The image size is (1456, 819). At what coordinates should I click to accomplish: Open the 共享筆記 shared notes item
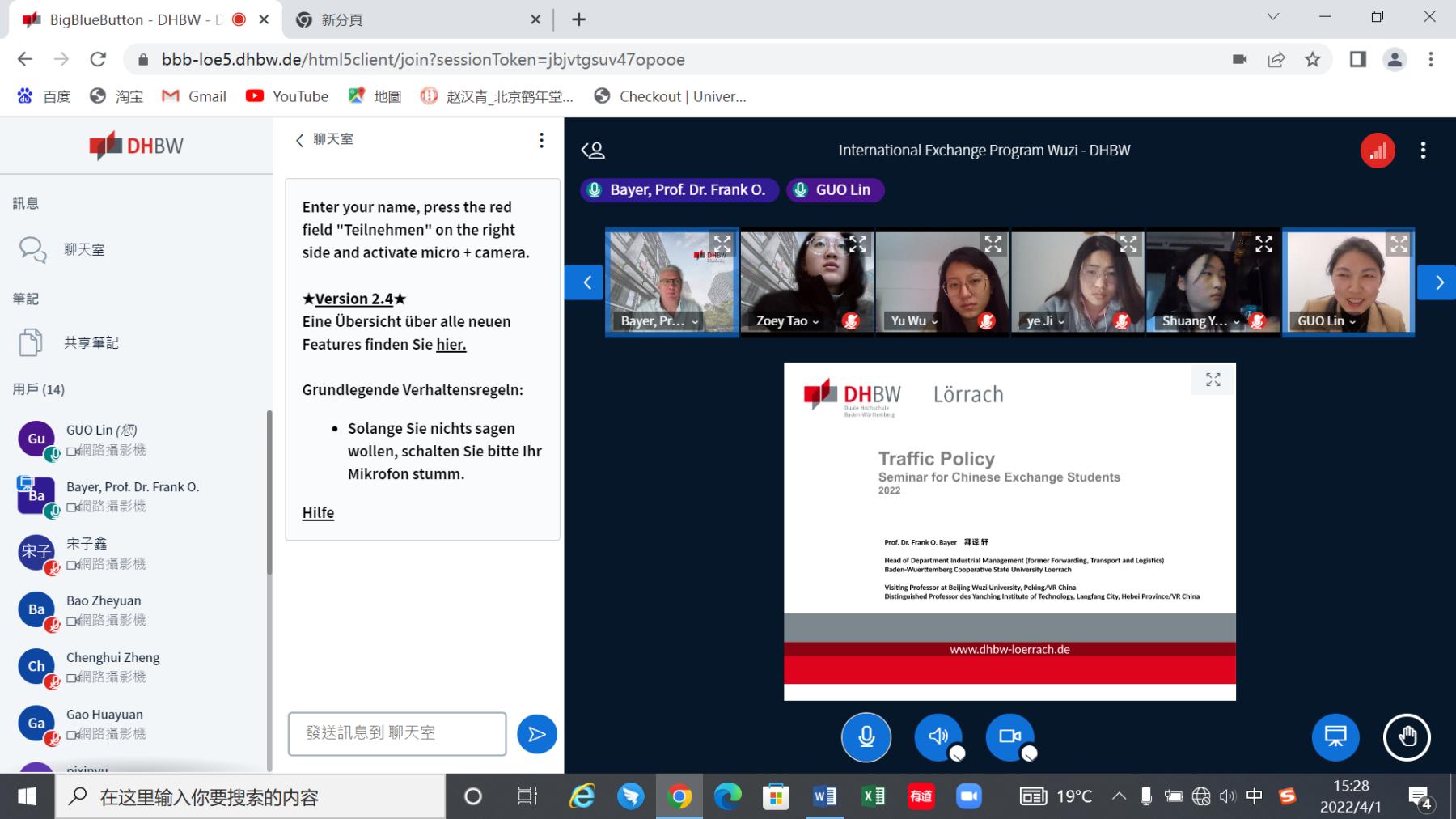coord(91,343)
